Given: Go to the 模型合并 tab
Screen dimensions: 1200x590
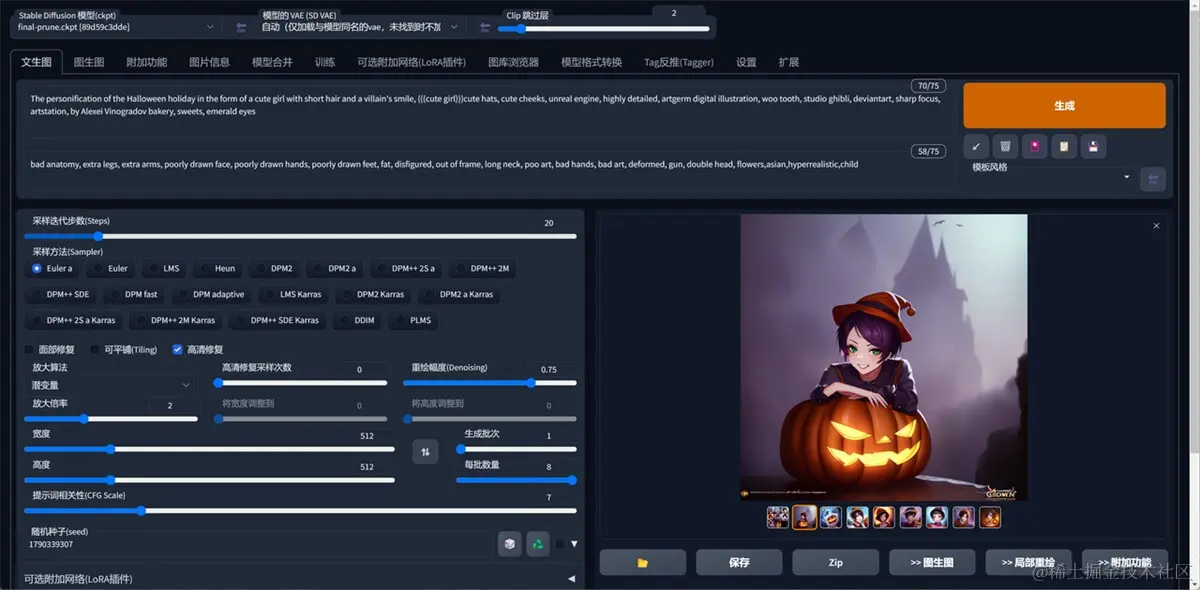Looking at the screenshot, I should [272, 62].
